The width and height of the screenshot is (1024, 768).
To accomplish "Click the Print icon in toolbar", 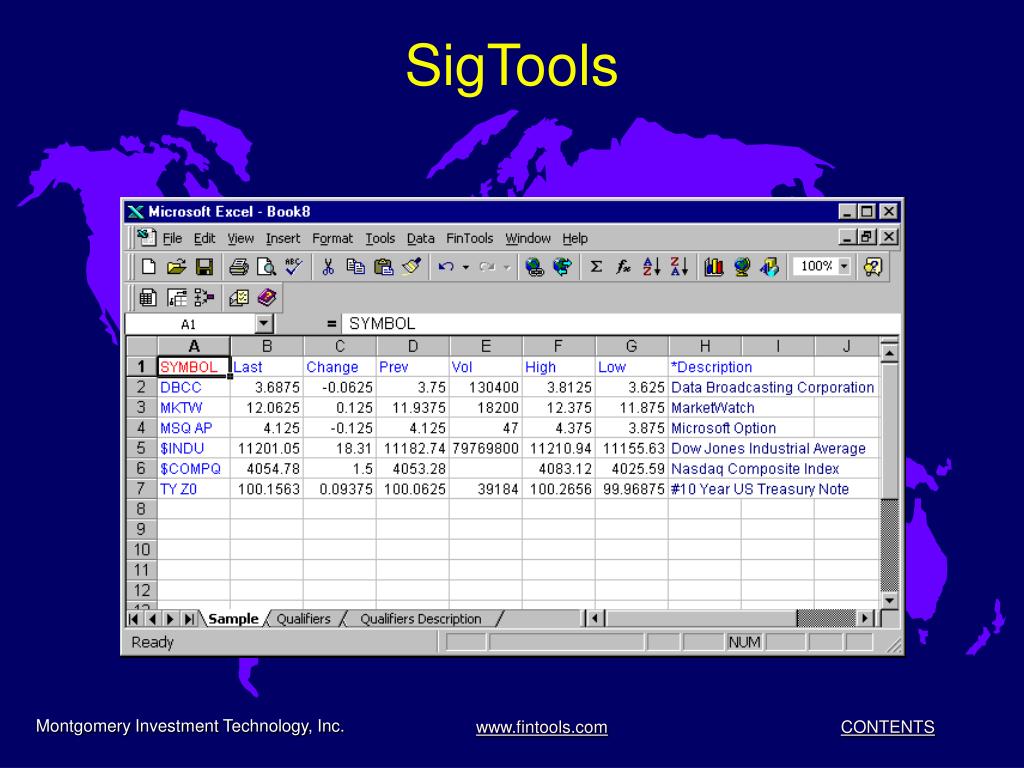I will (238, 266).
